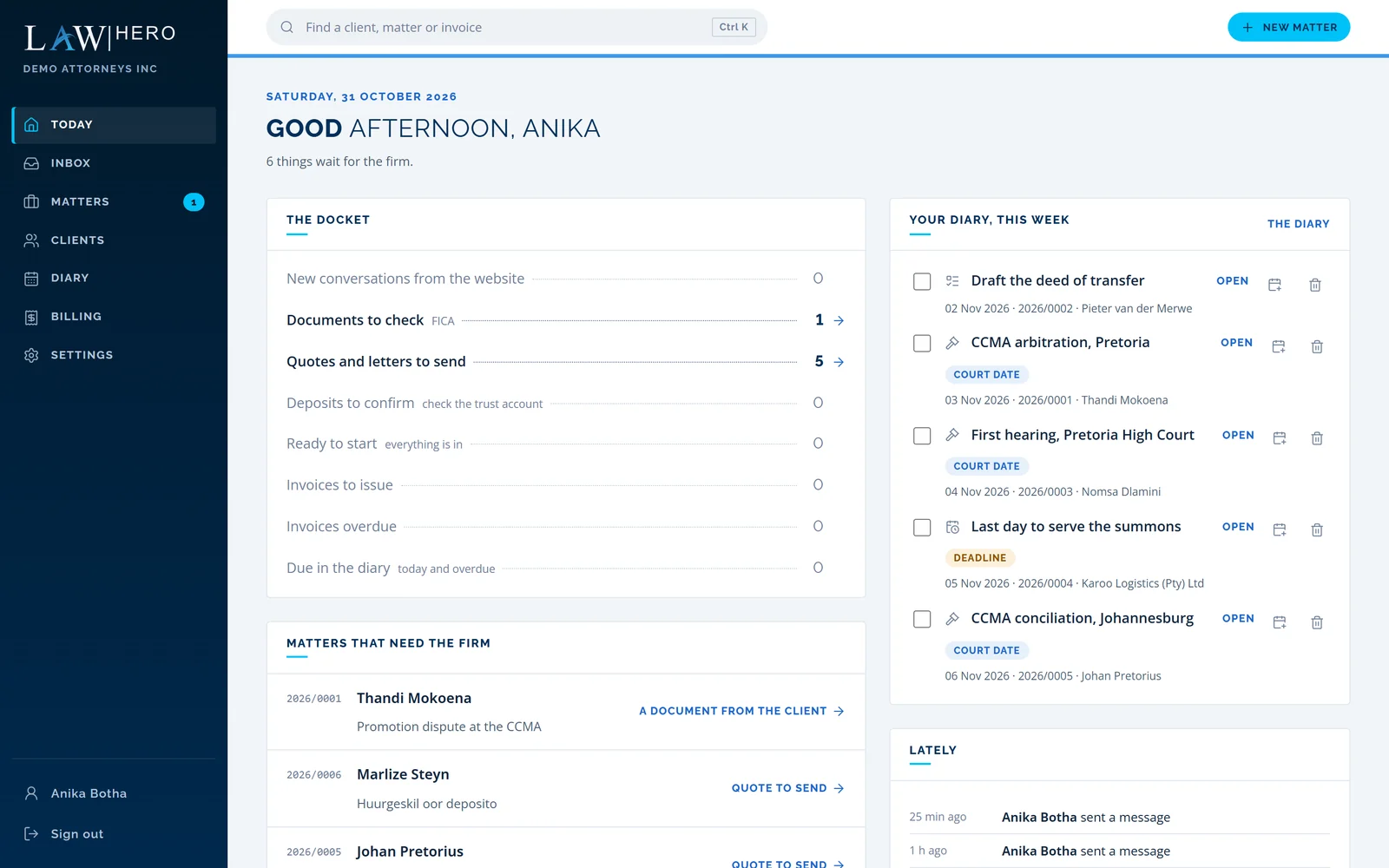Check off CCMA arbitration, Pretoria
Screen dimensions: 1389x868
[x=922, y=343]
